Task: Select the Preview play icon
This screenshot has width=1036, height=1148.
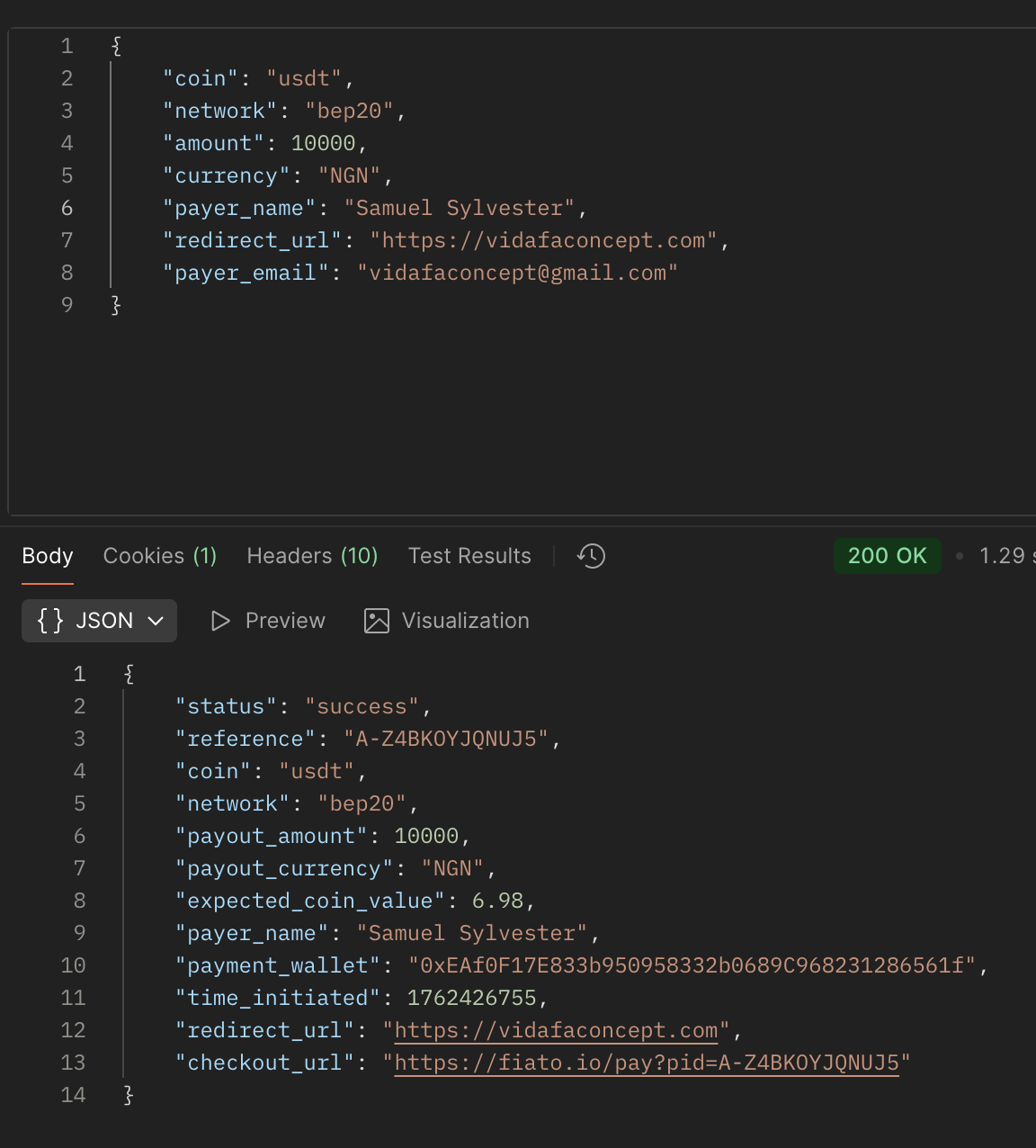Action: 220,621
